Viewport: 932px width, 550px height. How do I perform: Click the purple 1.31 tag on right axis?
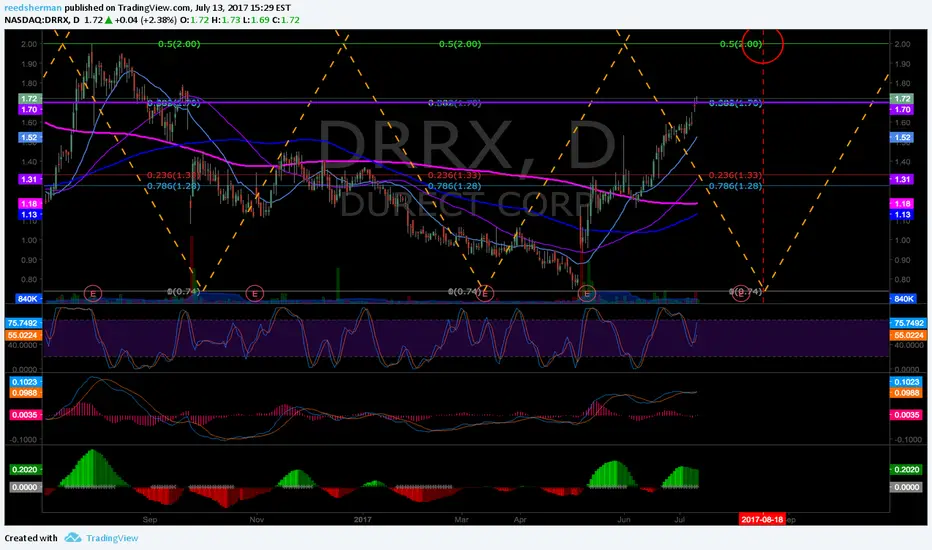click(x=902, y=179)
